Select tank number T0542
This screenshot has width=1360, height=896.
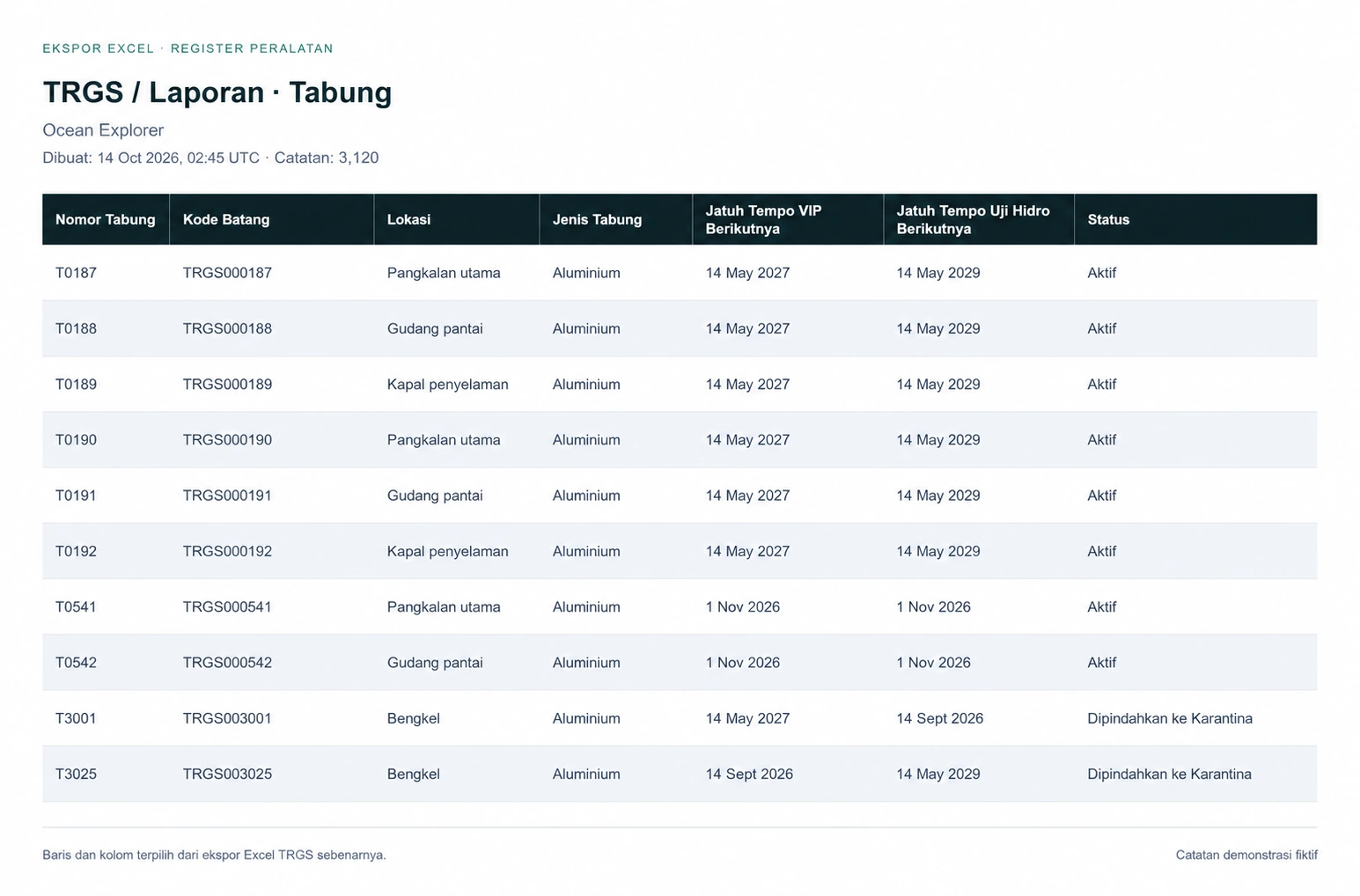(x=76, y=662)
